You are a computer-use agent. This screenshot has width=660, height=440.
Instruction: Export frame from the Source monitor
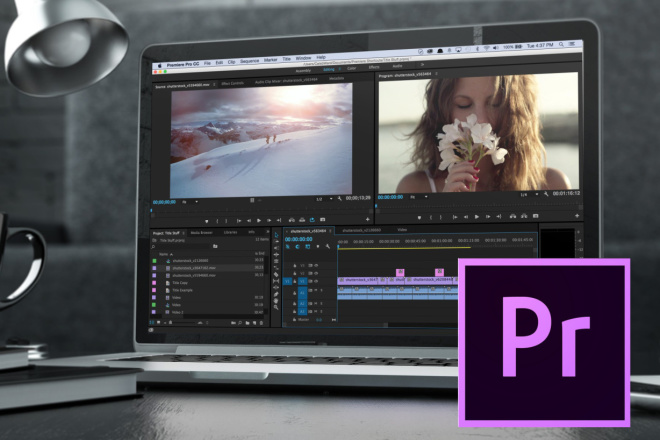pos(322,219)
